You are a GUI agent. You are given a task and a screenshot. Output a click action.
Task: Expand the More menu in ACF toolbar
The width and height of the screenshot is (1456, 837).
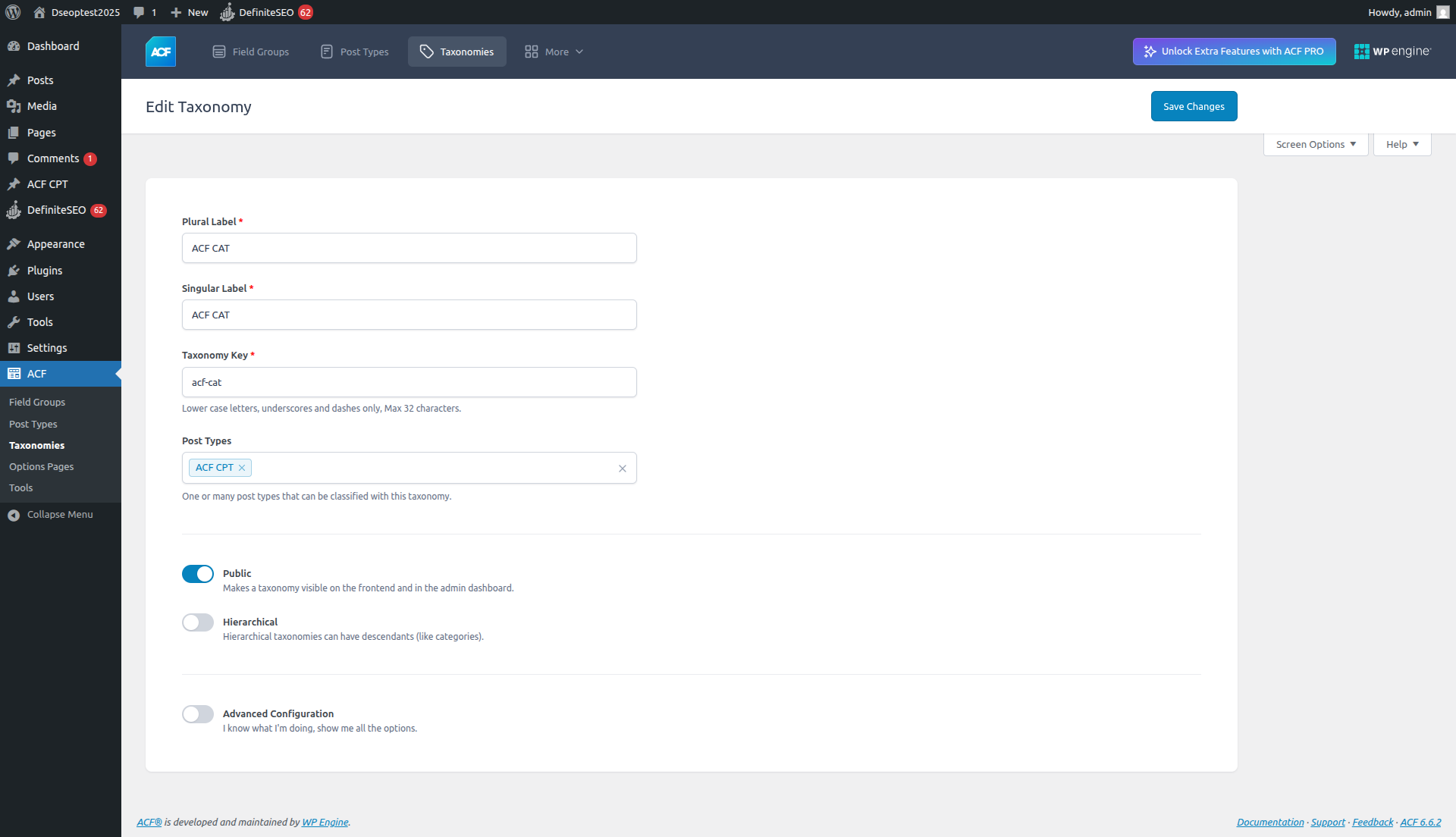(554, 51)
